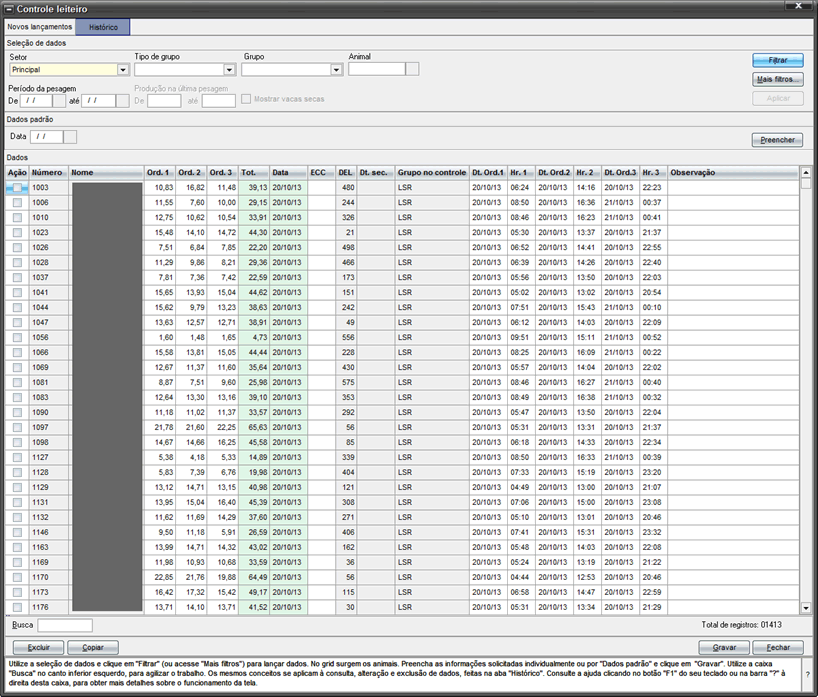The height and width of the screenshot is (697, 818).
Task: Click the 'até' date field of Período da pesagem
Action: (x=99, y=101)
